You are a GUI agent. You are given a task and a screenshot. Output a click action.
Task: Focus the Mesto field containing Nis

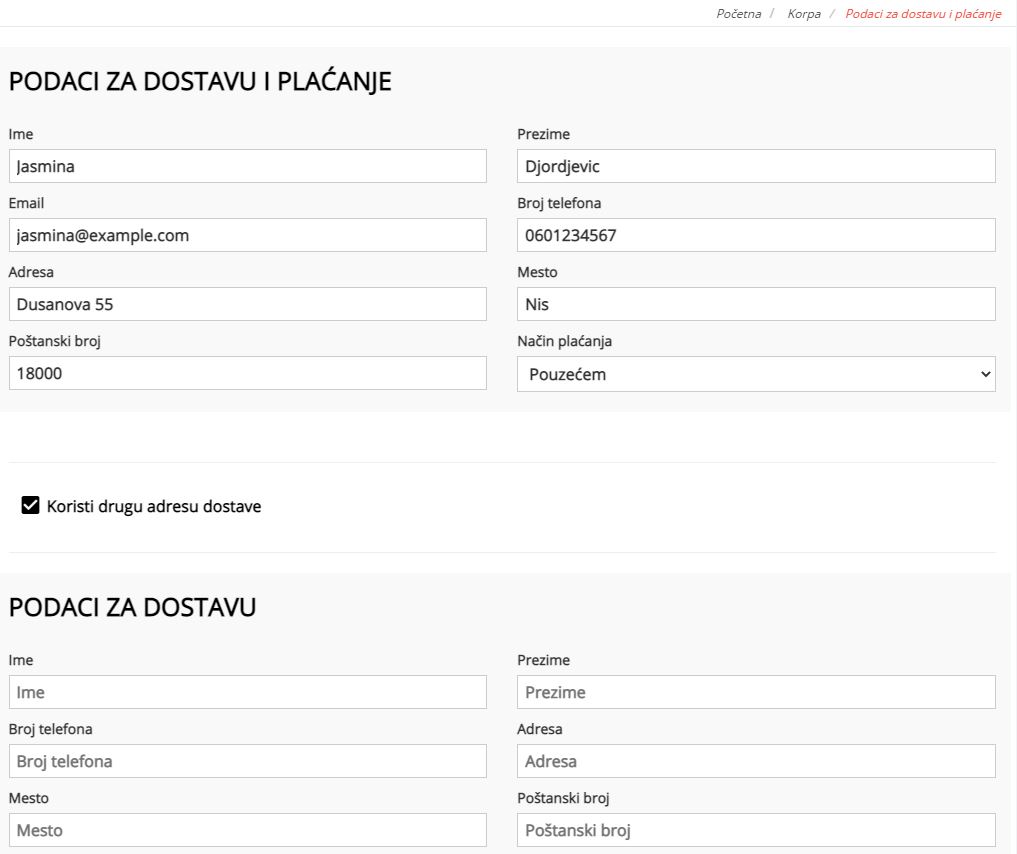(x=755, y=304)
